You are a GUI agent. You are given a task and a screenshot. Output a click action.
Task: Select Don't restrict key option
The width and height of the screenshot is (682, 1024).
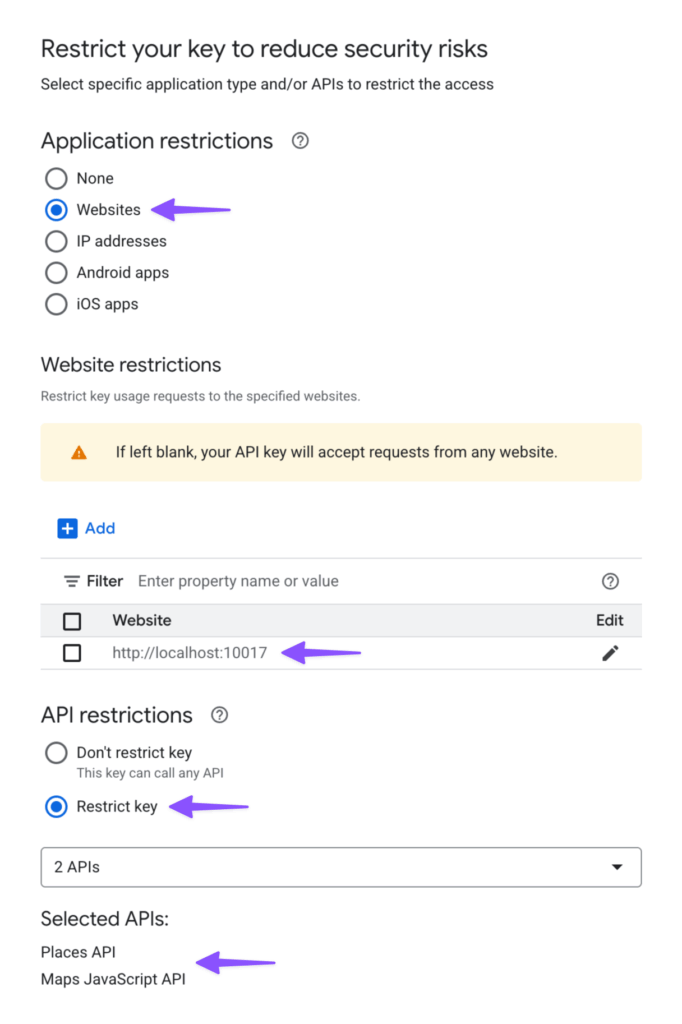tap(57, 753)
